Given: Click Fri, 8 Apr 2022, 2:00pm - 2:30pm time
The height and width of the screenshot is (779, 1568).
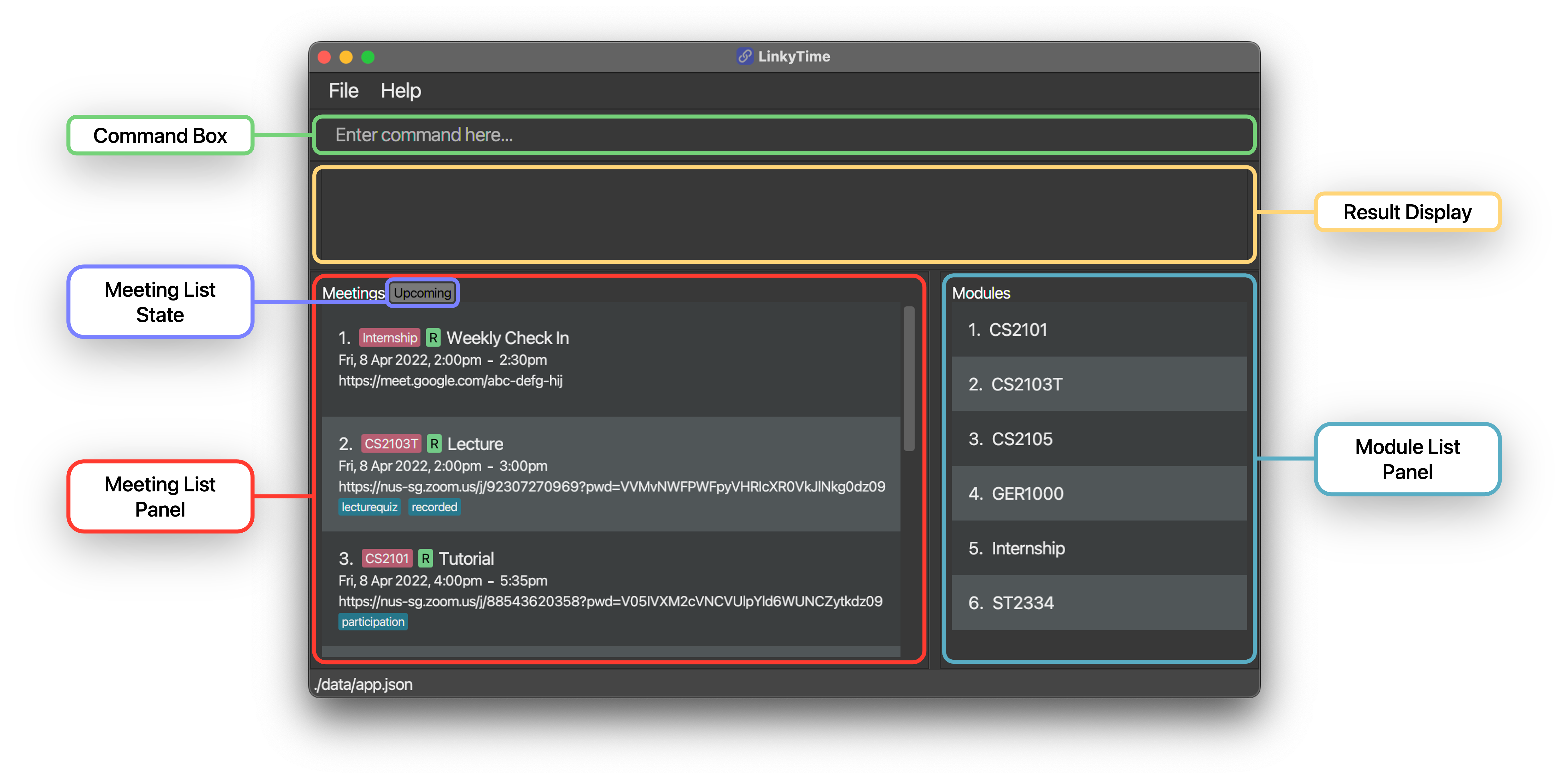Looking at the screenshot, I should click(443, 360).
